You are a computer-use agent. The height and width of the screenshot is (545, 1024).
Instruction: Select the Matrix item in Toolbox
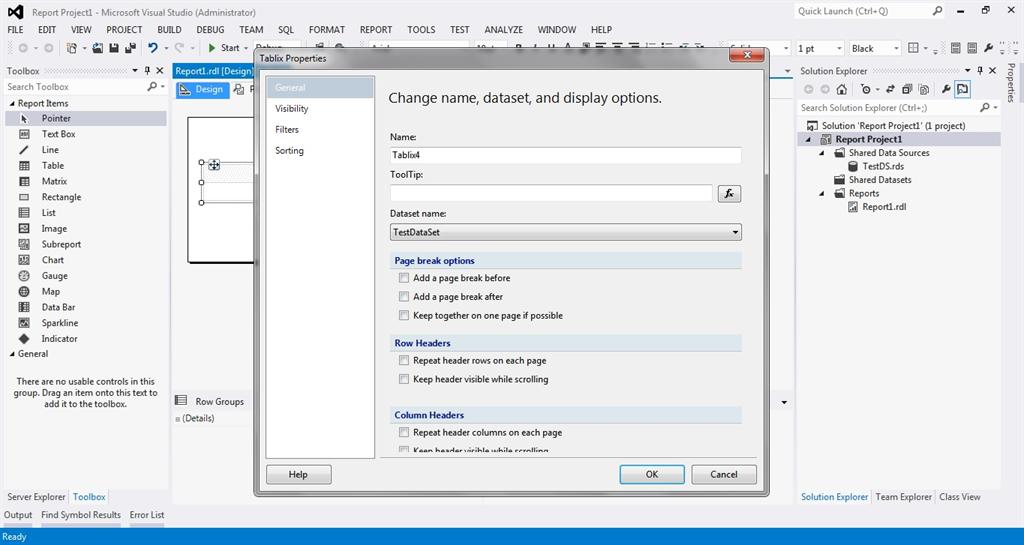point(54,181)
